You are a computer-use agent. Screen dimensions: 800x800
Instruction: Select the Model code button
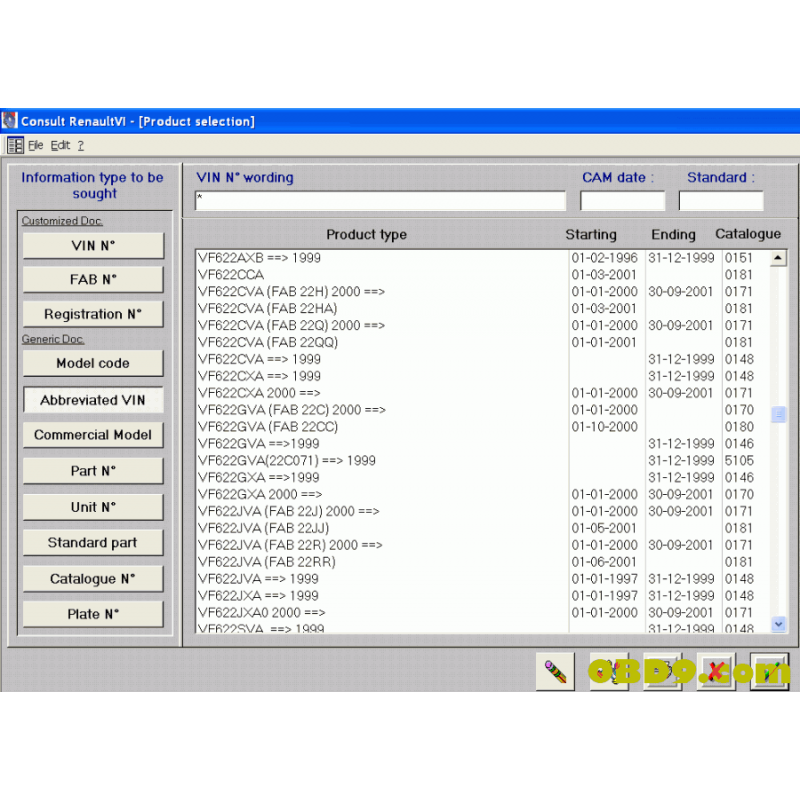(93, 363)
